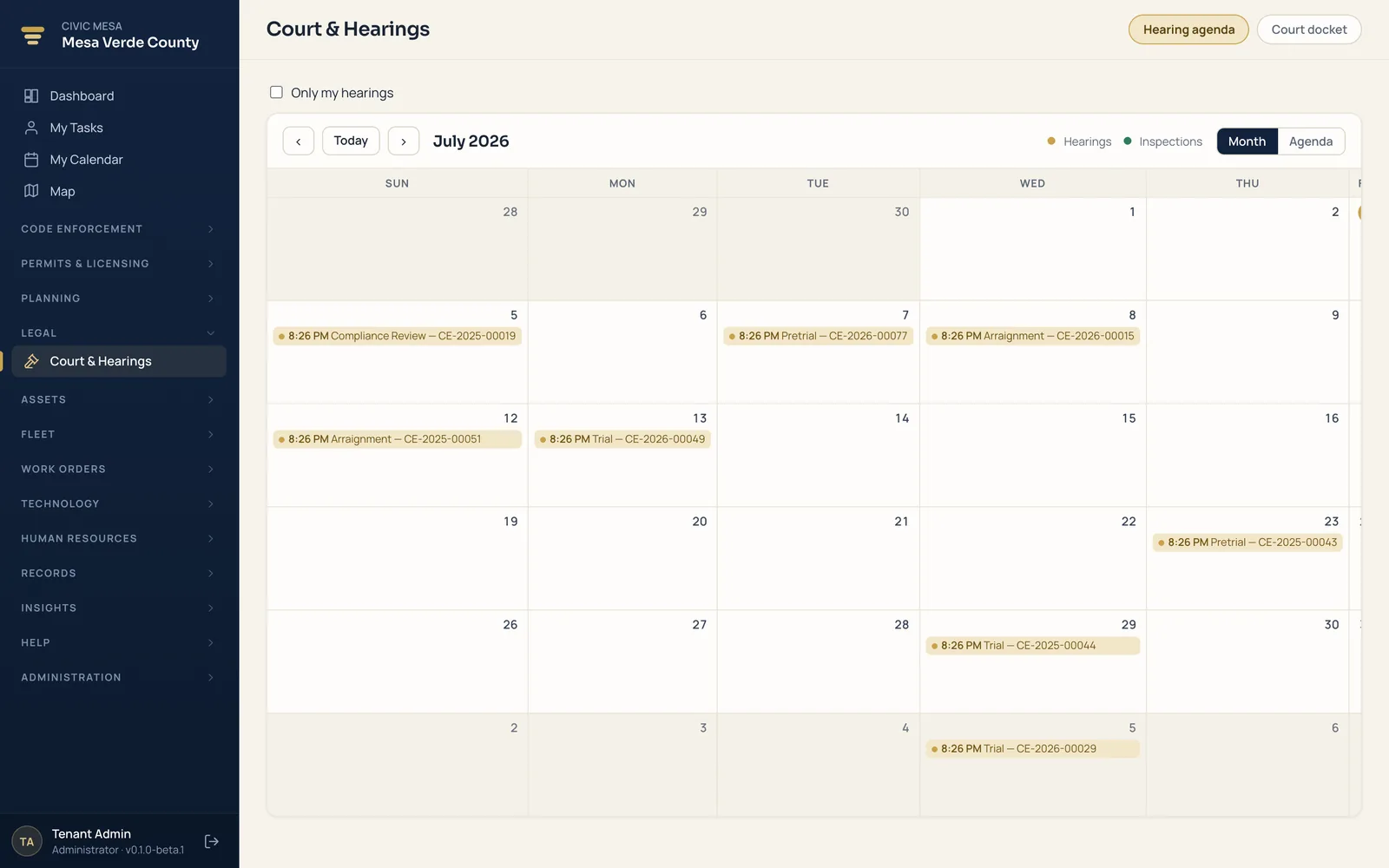Select July 21 day cell
Screen dimensions: 1389x868
[x=818, y=559]
